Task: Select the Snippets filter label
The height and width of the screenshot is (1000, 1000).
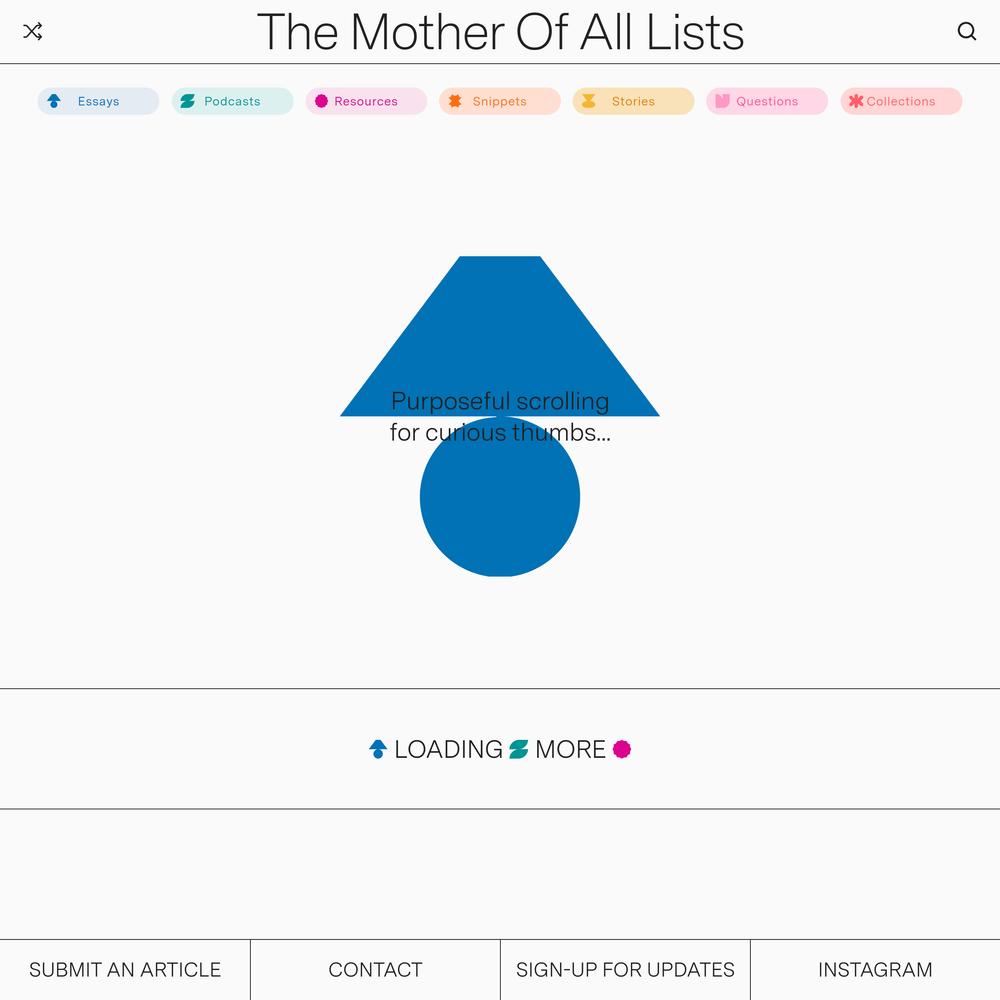Action: point(499,101)
